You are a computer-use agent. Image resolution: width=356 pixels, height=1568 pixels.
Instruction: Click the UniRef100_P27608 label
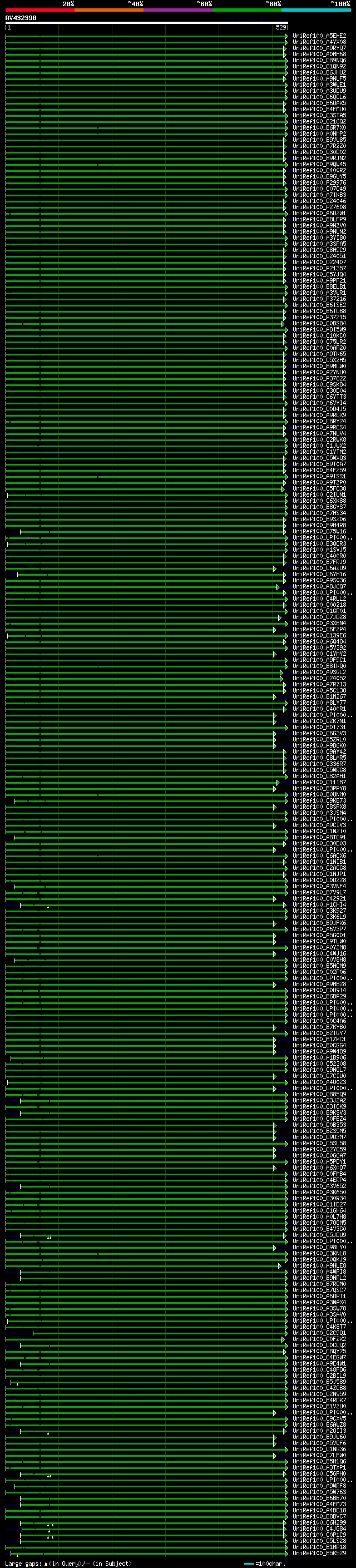tap(319, 207)
